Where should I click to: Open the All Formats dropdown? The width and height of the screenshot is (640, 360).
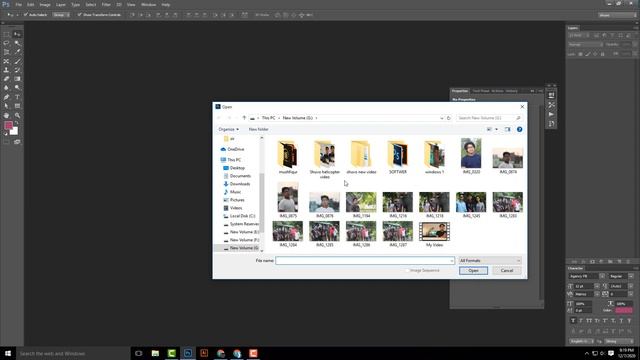pyautogui.click(x=490, y=260)
